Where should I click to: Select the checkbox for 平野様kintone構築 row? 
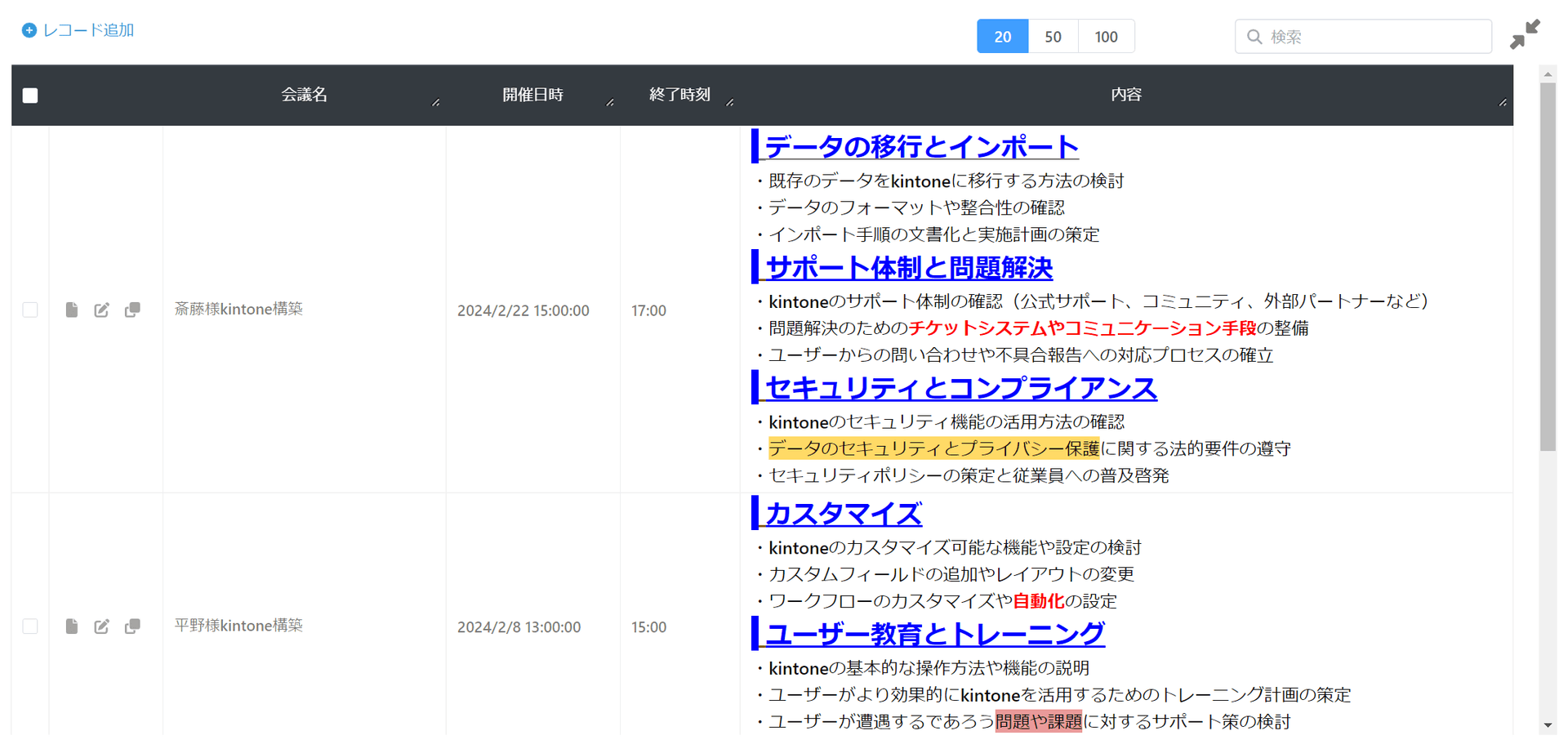[30, 626]
